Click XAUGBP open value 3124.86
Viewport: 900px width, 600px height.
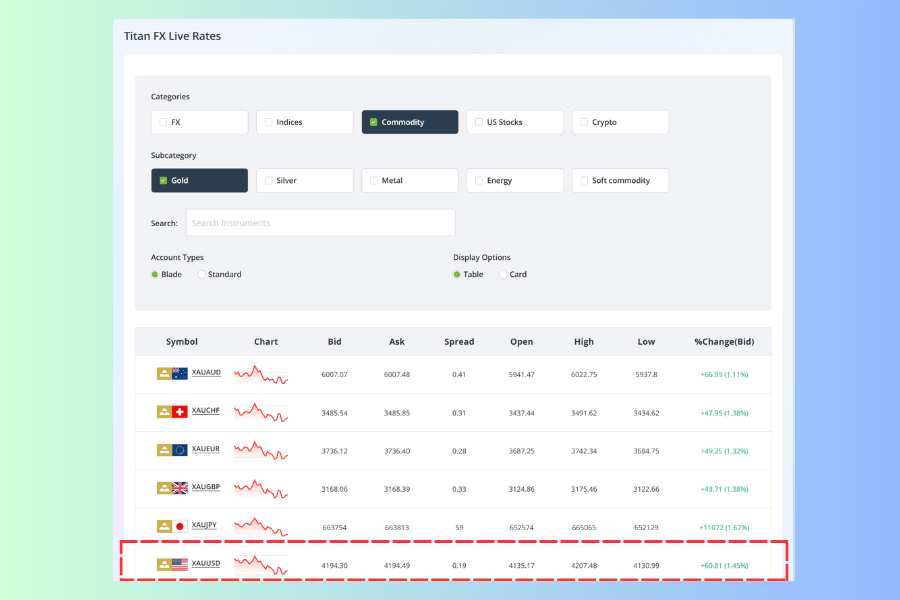point(522,489)
